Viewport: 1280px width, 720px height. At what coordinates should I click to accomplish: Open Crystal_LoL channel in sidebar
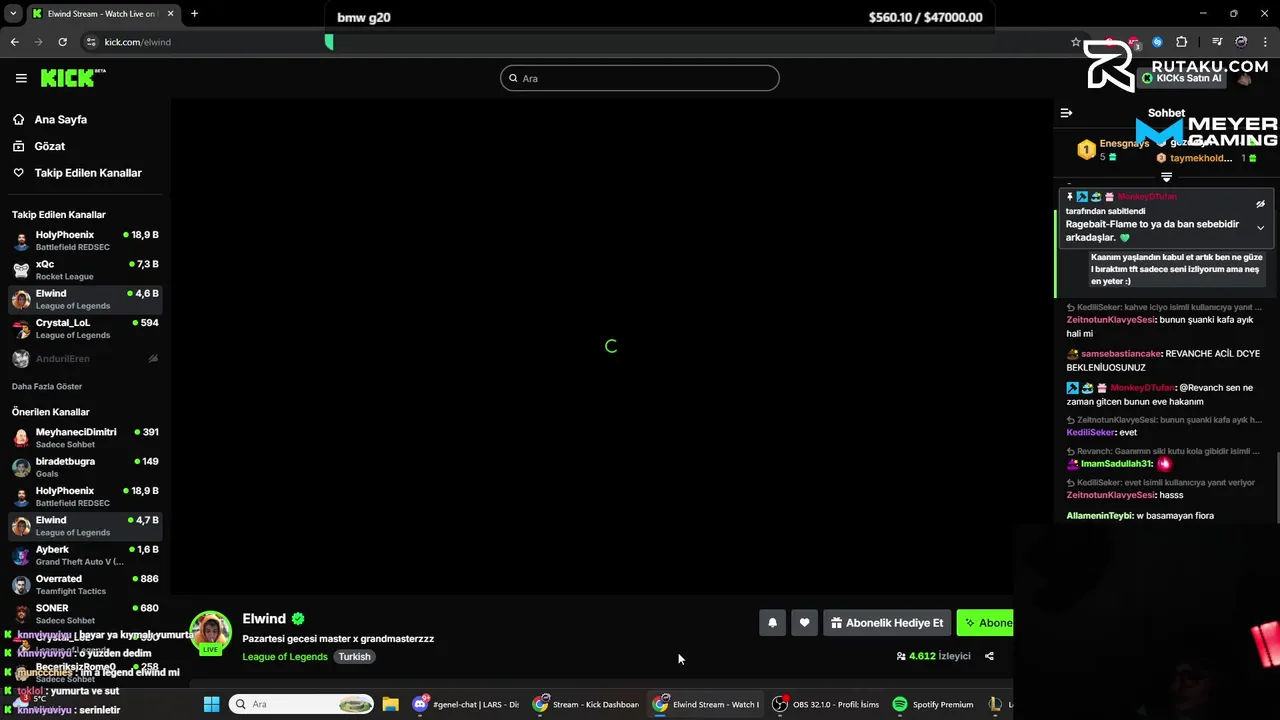(x=85, y=329)
